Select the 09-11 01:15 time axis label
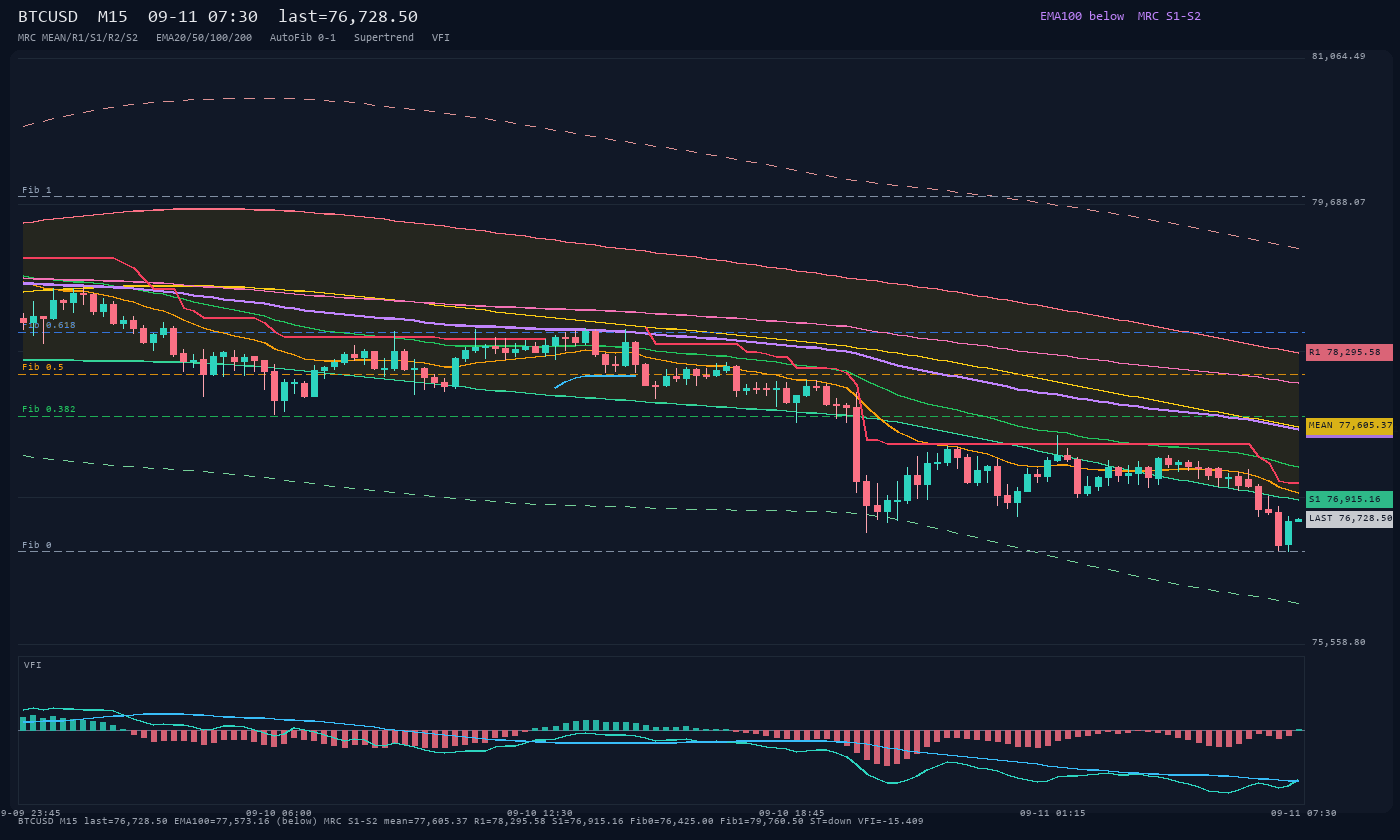The height and width of the screenshot is (840, 1400). pyautogui.click(x=1053, y=813)
